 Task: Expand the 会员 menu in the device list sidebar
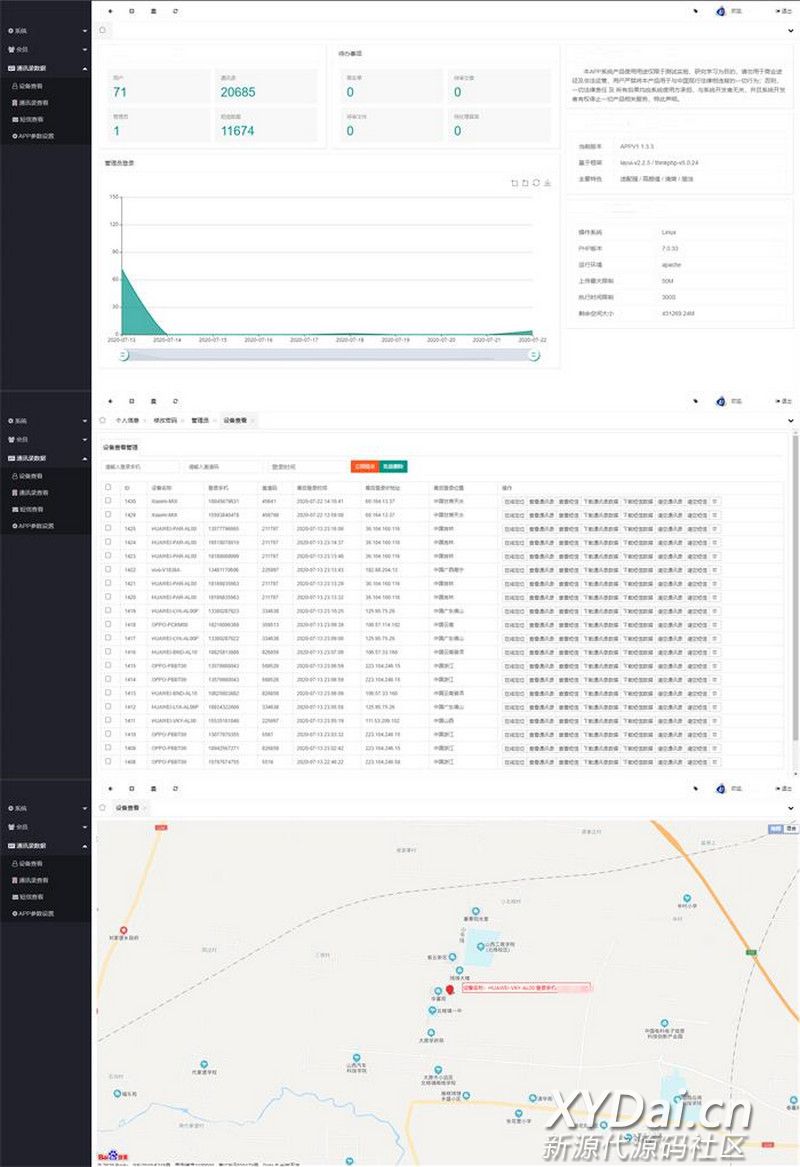45,439
